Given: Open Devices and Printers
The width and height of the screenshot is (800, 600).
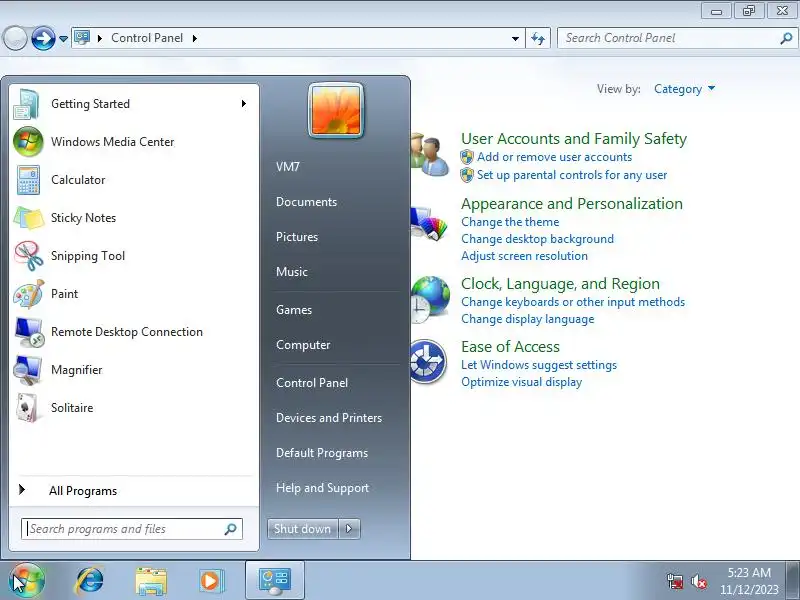Looking at the screenshot, I should (x=329, y=418).
